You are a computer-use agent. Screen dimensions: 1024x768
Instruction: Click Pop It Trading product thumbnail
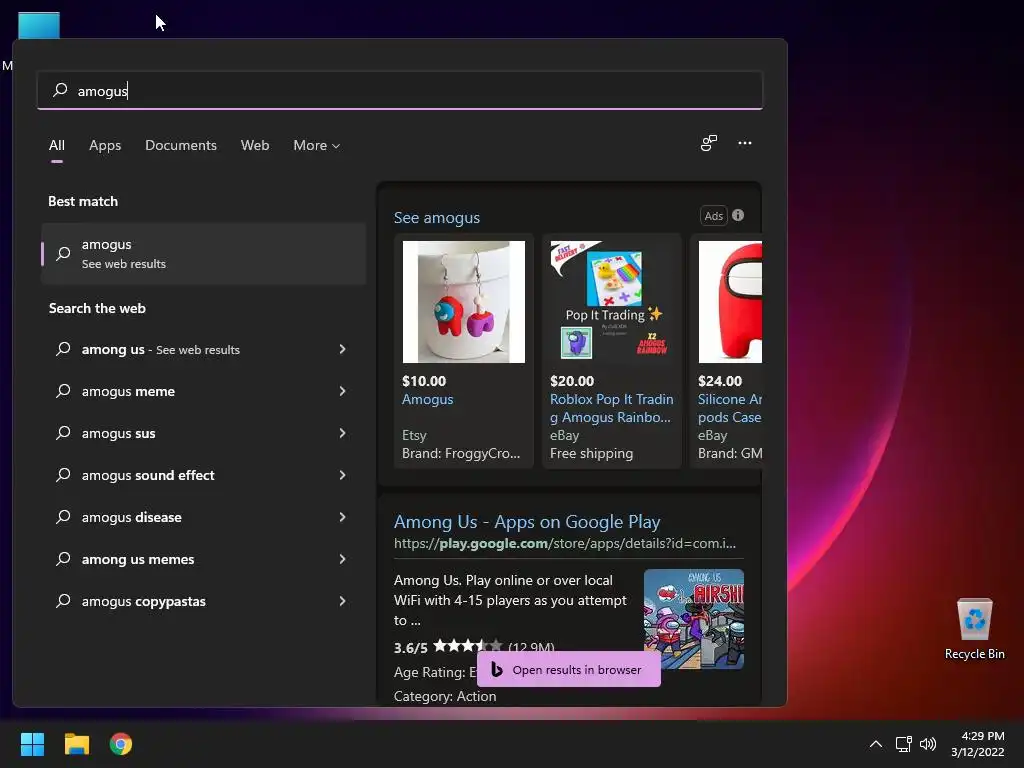[611, 302]
